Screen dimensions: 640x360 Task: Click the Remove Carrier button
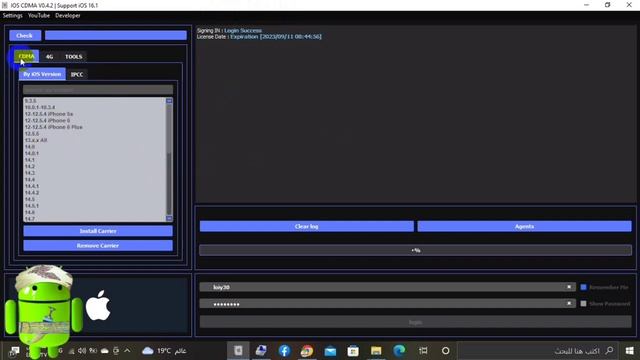98,246
